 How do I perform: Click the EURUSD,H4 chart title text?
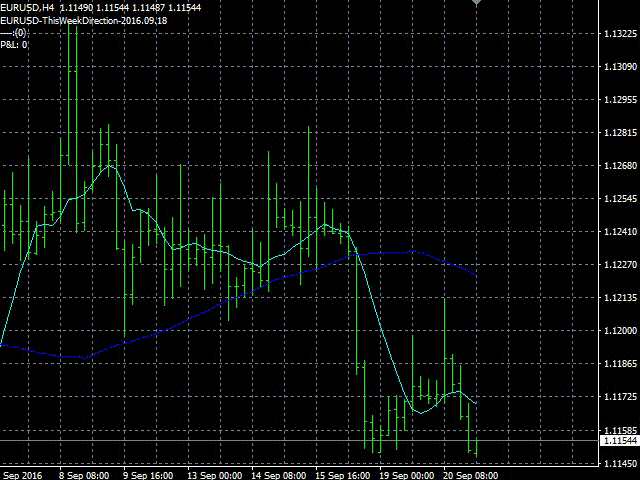click(x=28, y=8)
